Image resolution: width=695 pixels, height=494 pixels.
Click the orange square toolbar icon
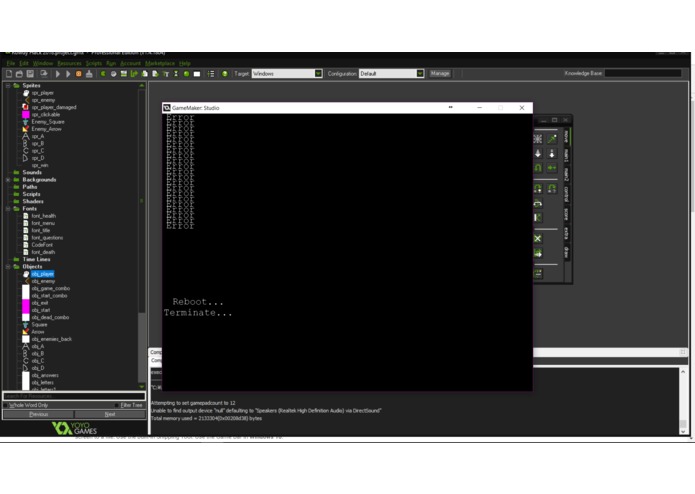click(78, 74)
